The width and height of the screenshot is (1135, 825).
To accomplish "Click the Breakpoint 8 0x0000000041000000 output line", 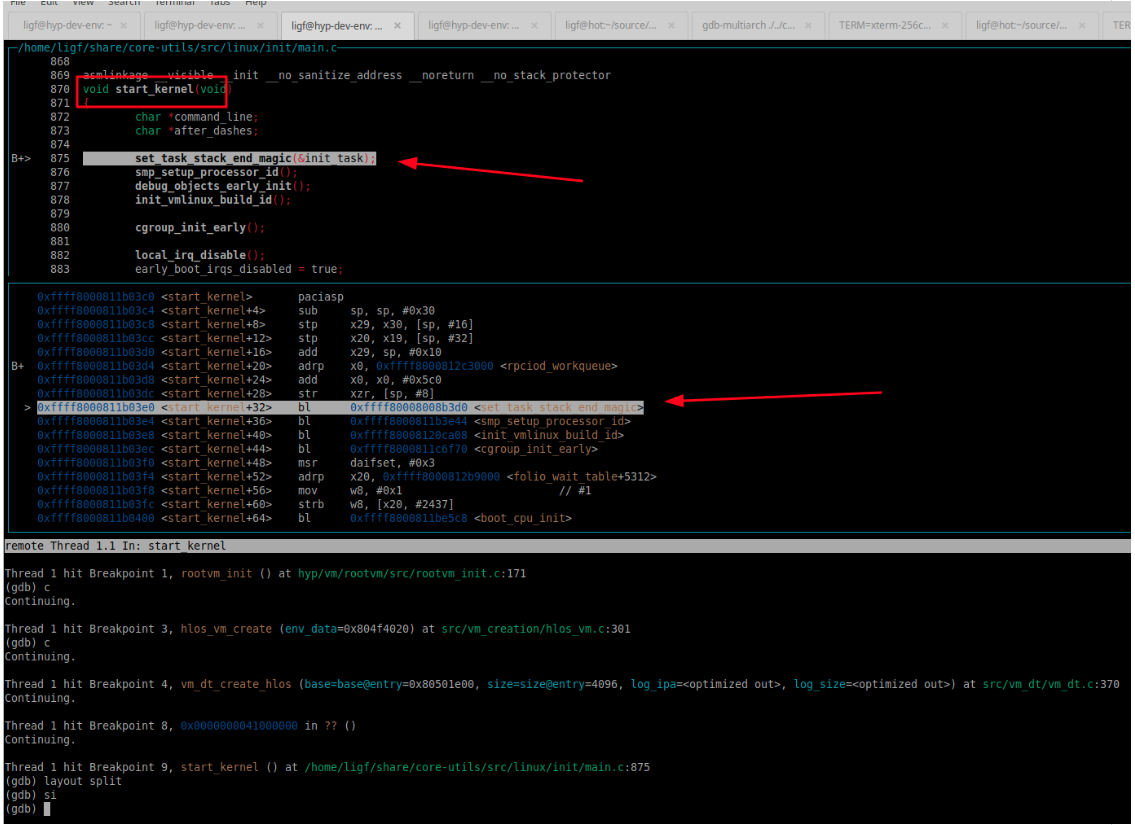I will pos(180,726).
